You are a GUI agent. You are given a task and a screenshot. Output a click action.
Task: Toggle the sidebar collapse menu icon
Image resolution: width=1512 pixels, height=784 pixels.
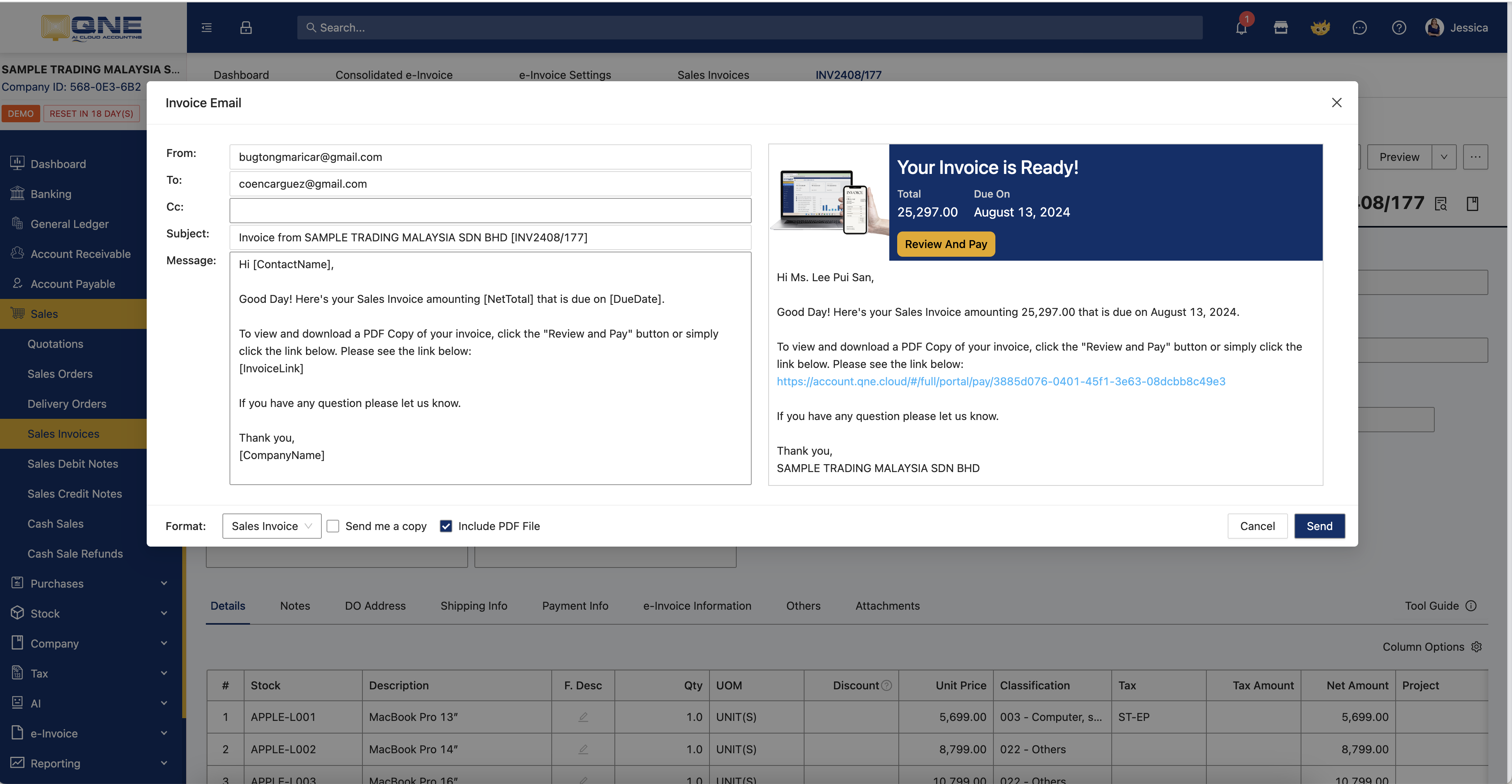click(x=207, y=28)
